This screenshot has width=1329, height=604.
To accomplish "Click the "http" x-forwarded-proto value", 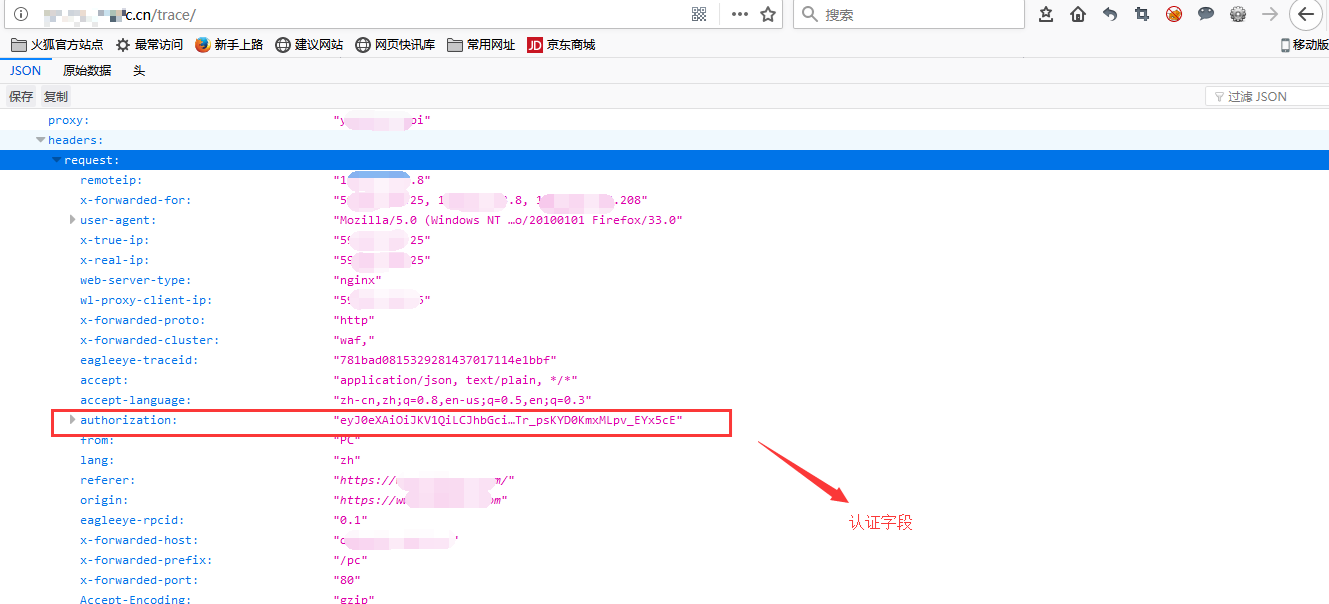I will 353,320.
